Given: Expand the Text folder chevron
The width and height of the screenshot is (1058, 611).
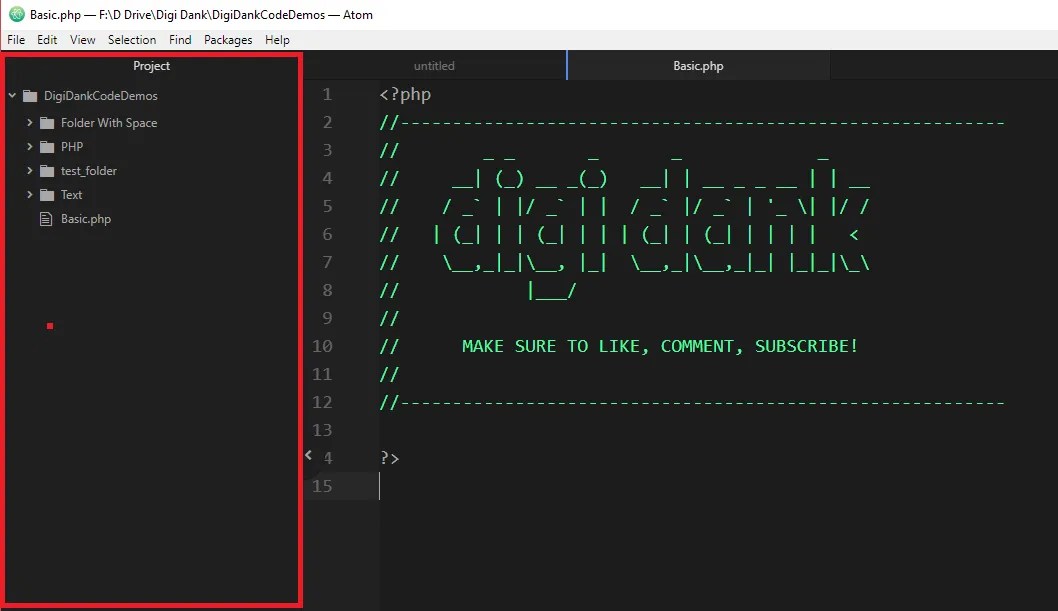Looking at the screenshot, I should click(30, 195).
